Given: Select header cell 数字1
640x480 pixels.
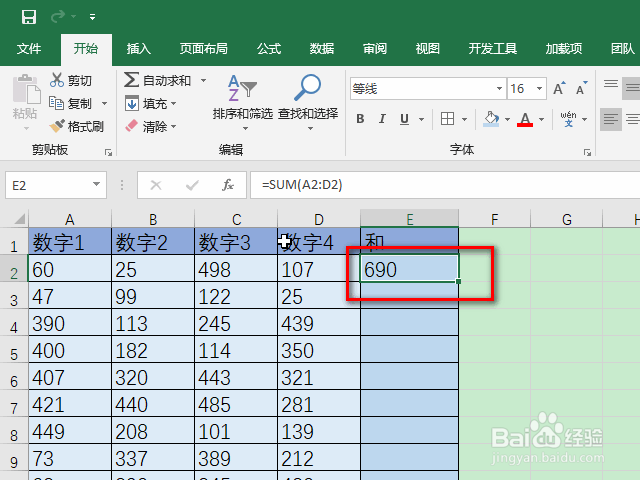Looking at the screenshot, I should pos(70,242).
